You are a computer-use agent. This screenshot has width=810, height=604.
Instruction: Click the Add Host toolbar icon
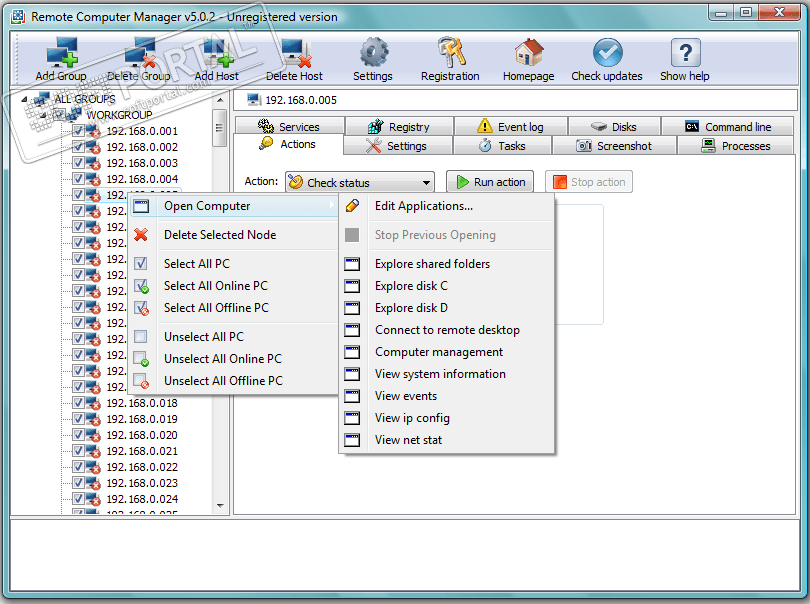pos(217,52)
